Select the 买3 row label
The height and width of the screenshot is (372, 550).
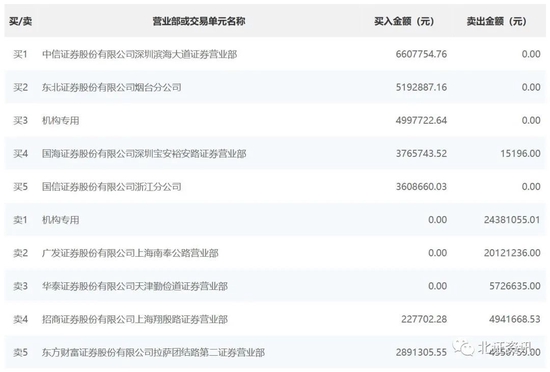pos(20,121)
